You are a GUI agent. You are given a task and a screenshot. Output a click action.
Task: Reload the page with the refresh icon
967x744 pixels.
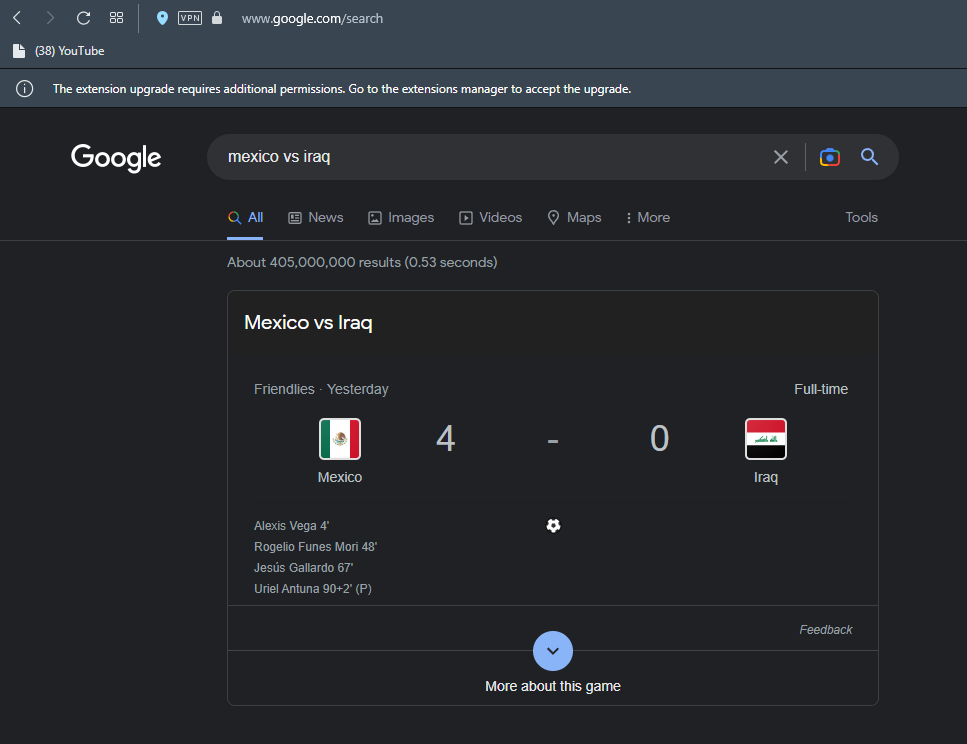83,18
